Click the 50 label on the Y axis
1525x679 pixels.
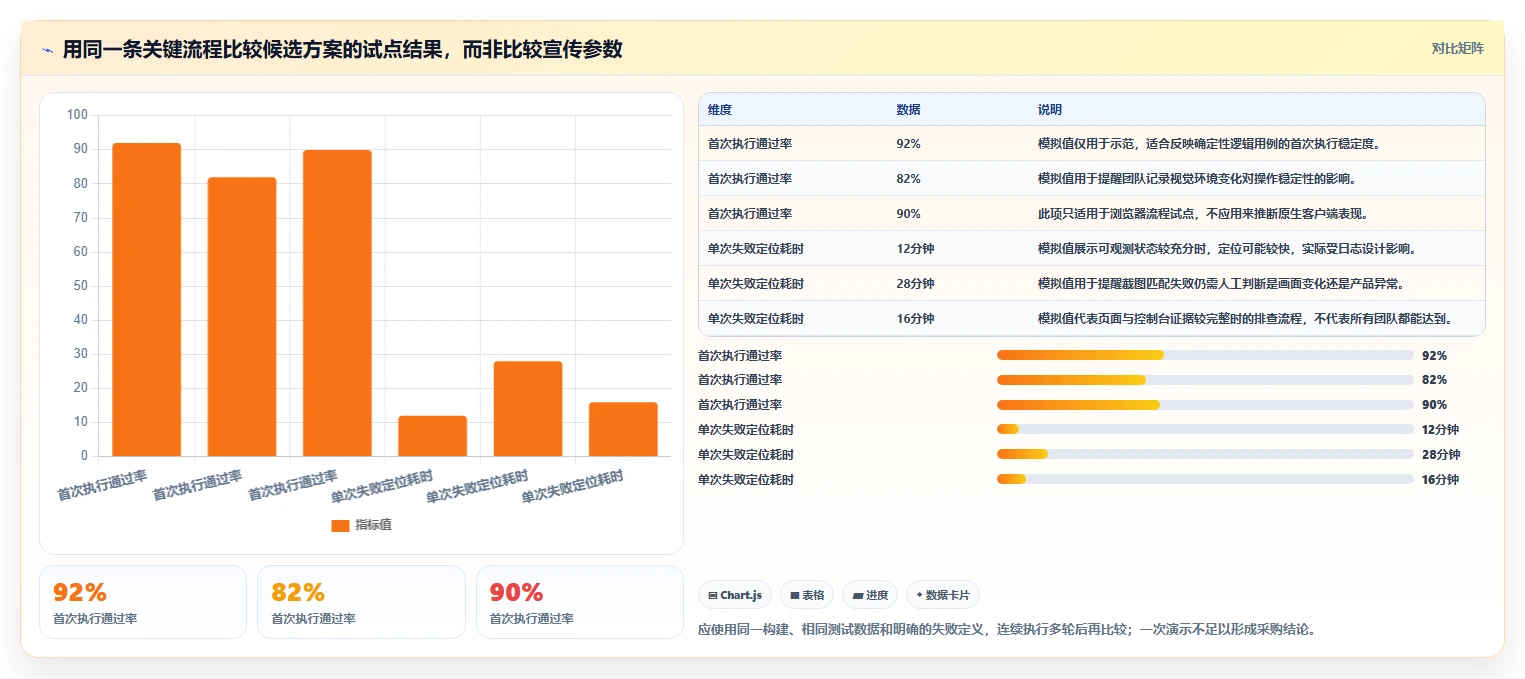point(80,286)
